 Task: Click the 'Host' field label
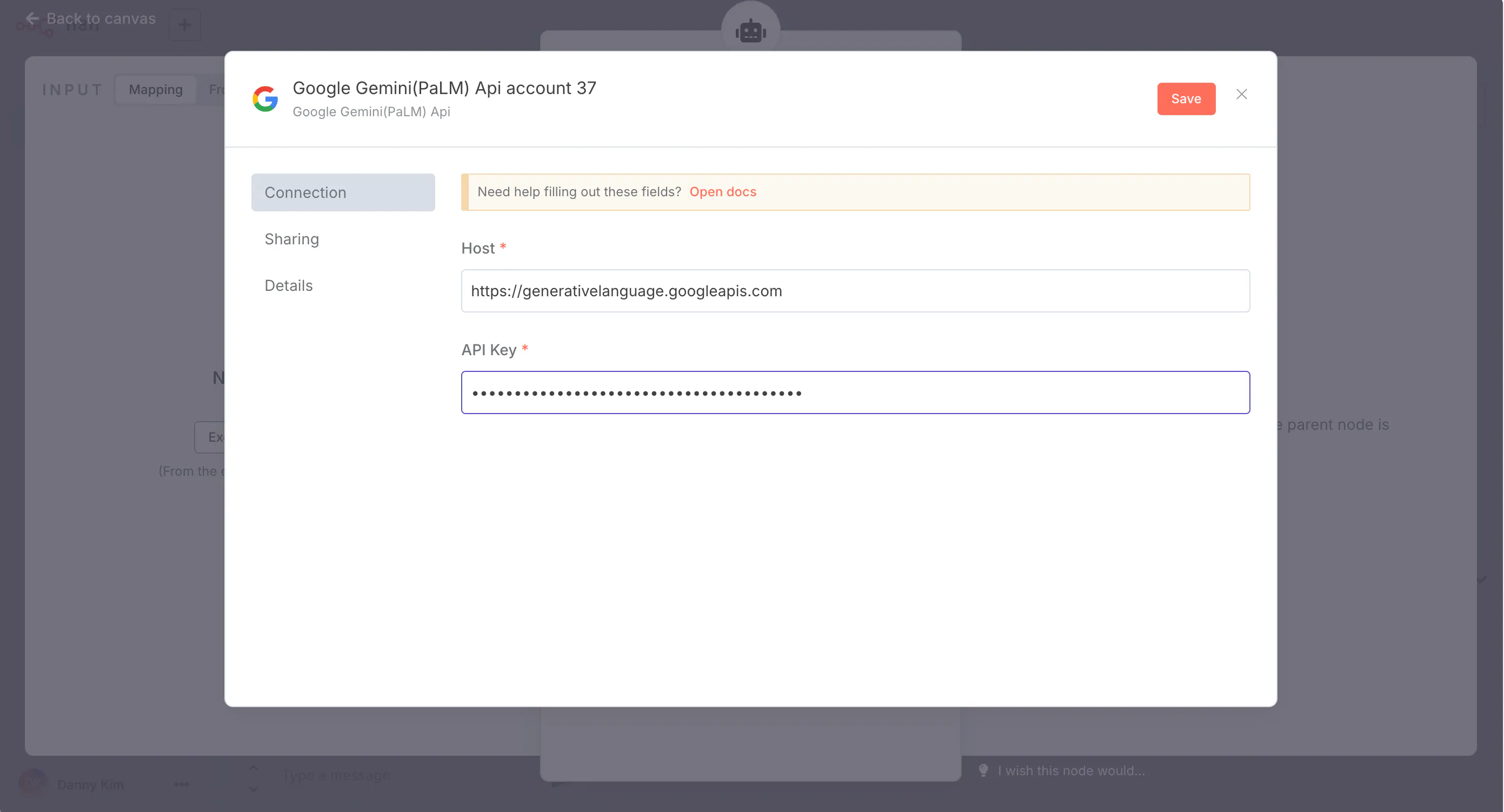(x=477, y=249)
